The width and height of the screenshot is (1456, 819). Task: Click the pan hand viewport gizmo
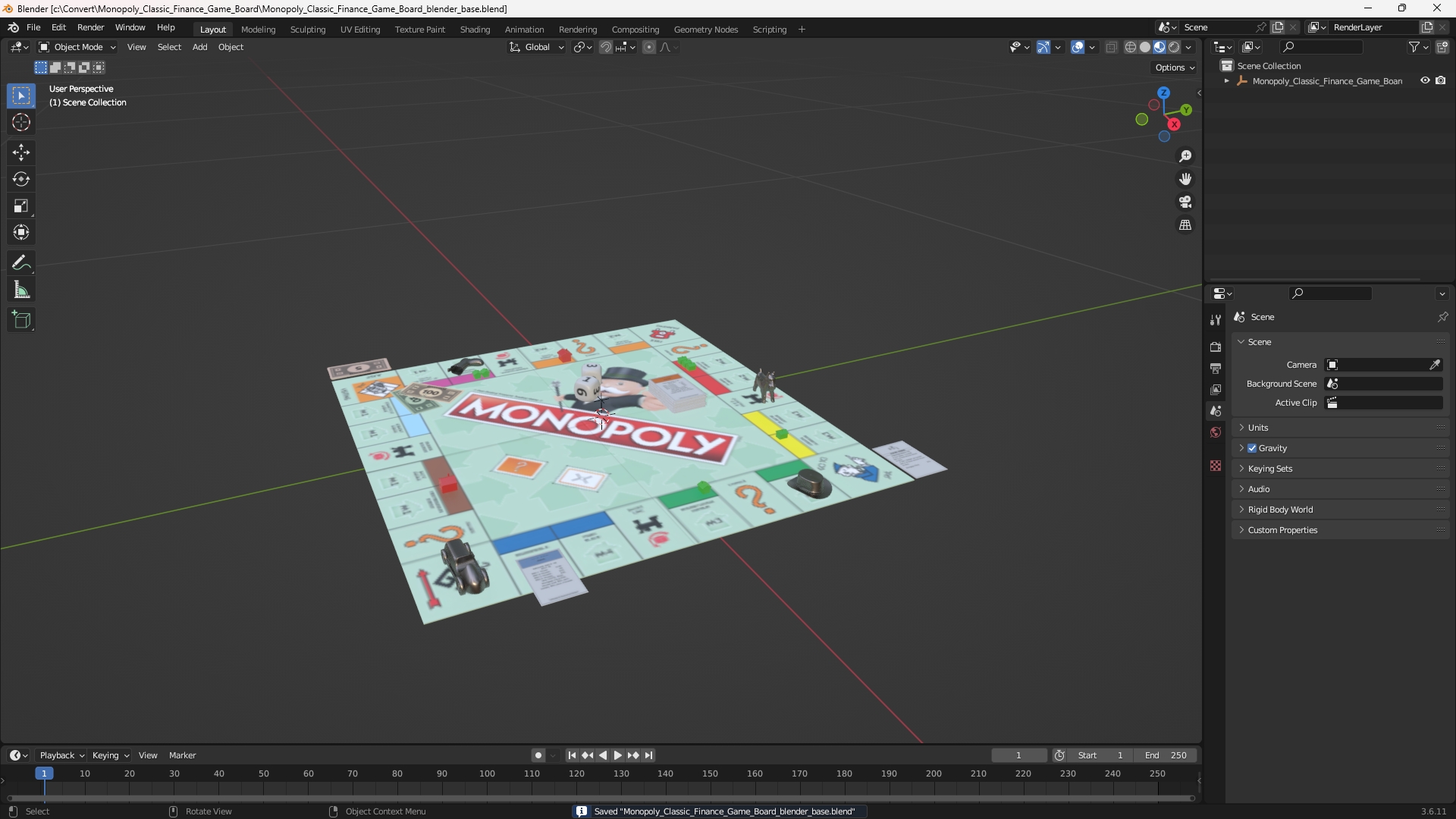[x=1185, y=179]
